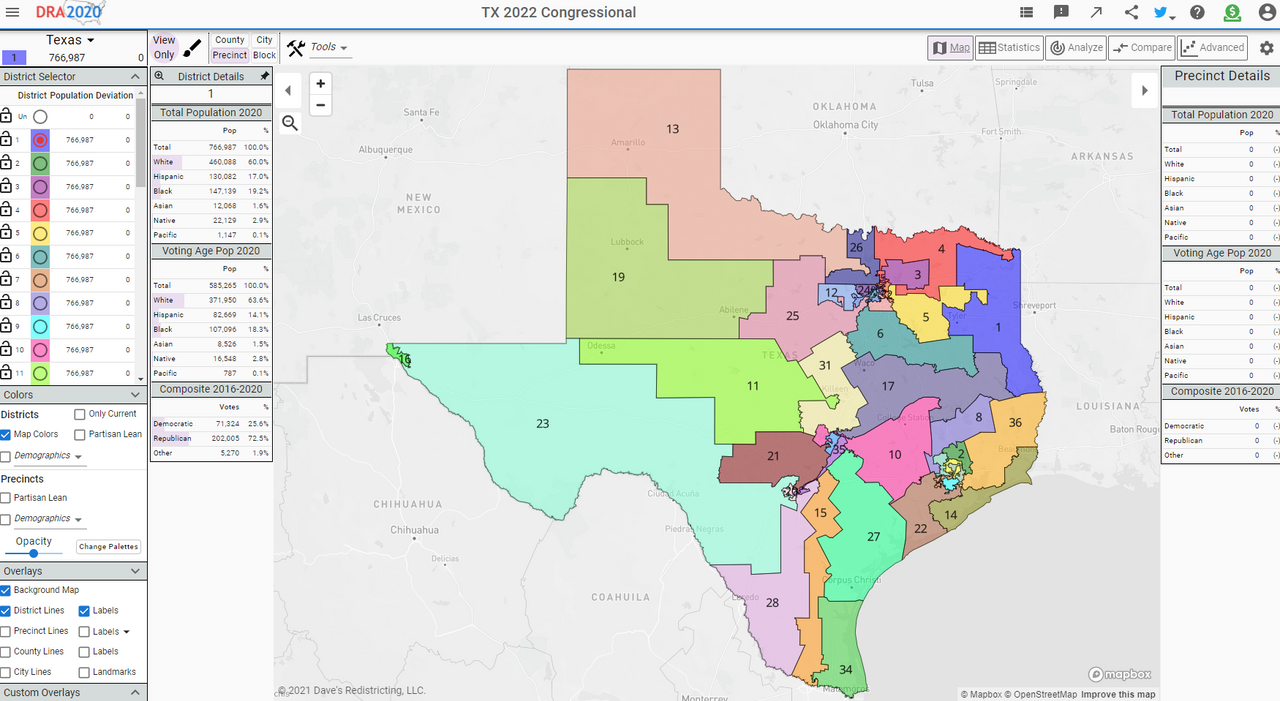Open the hamburger menu
Image resolution: width=1280 pixels, height=701 pixels.
pyautogui.click(x=13, y=12)
